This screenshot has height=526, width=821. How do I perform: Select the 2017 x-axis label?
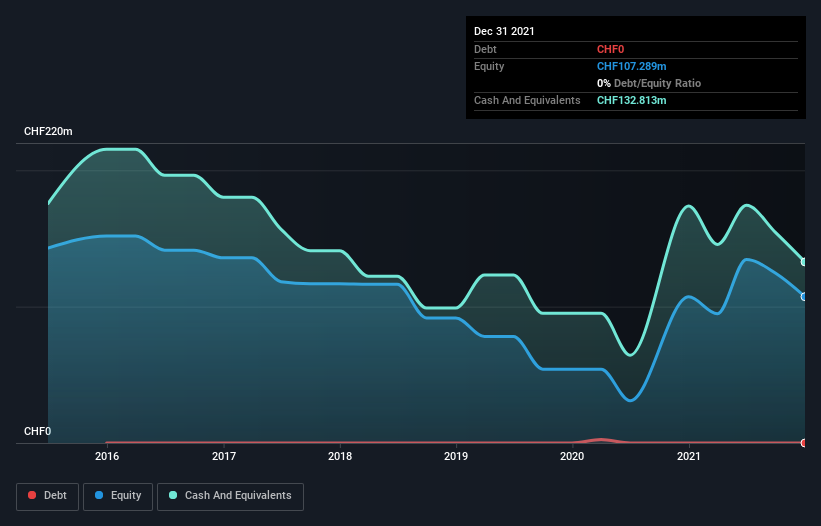pyautogui.click(x=224, y=456)
